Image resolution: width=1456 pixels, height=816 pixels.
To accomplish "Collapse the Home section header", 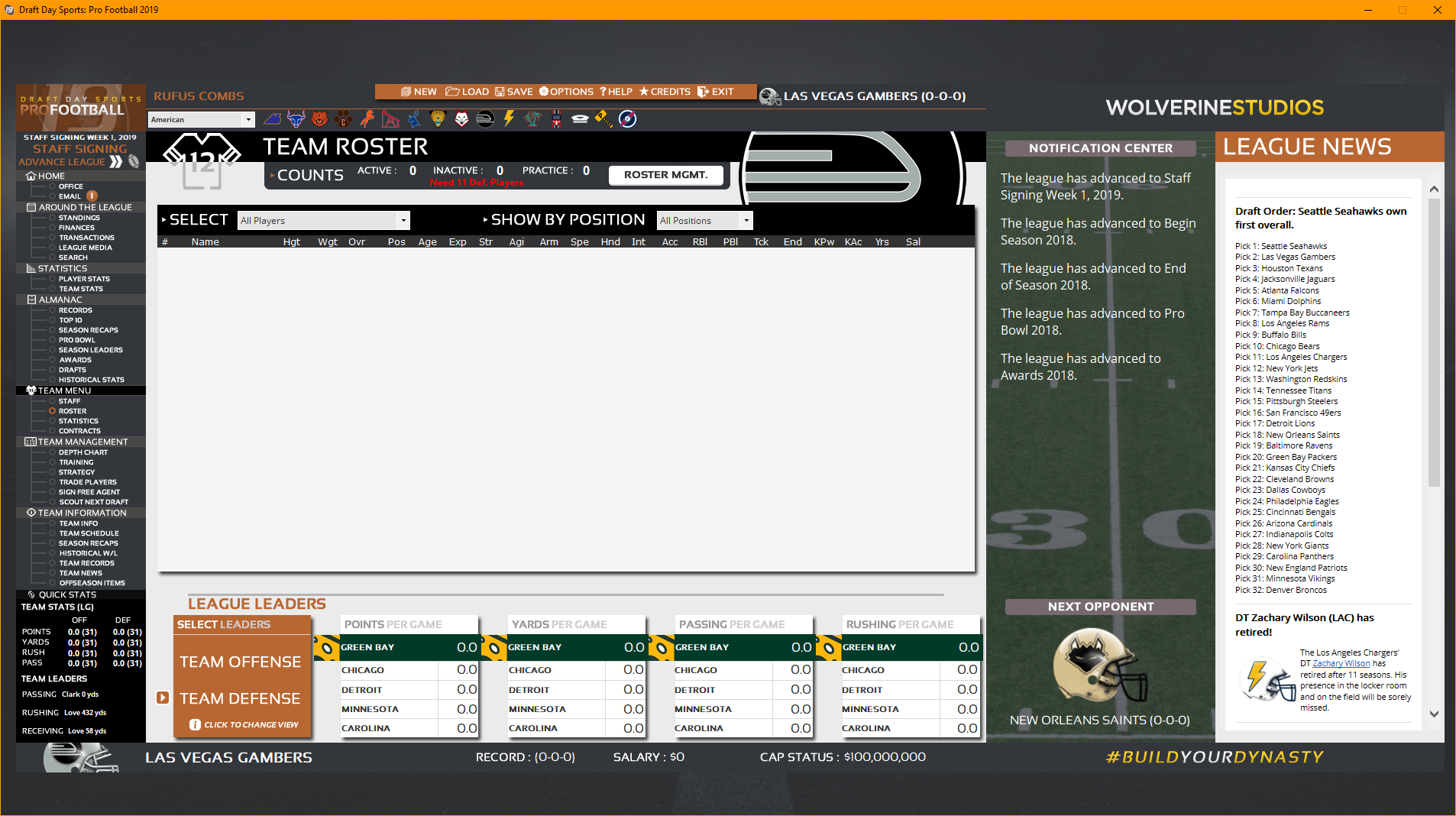I will [x=81, y=176].
